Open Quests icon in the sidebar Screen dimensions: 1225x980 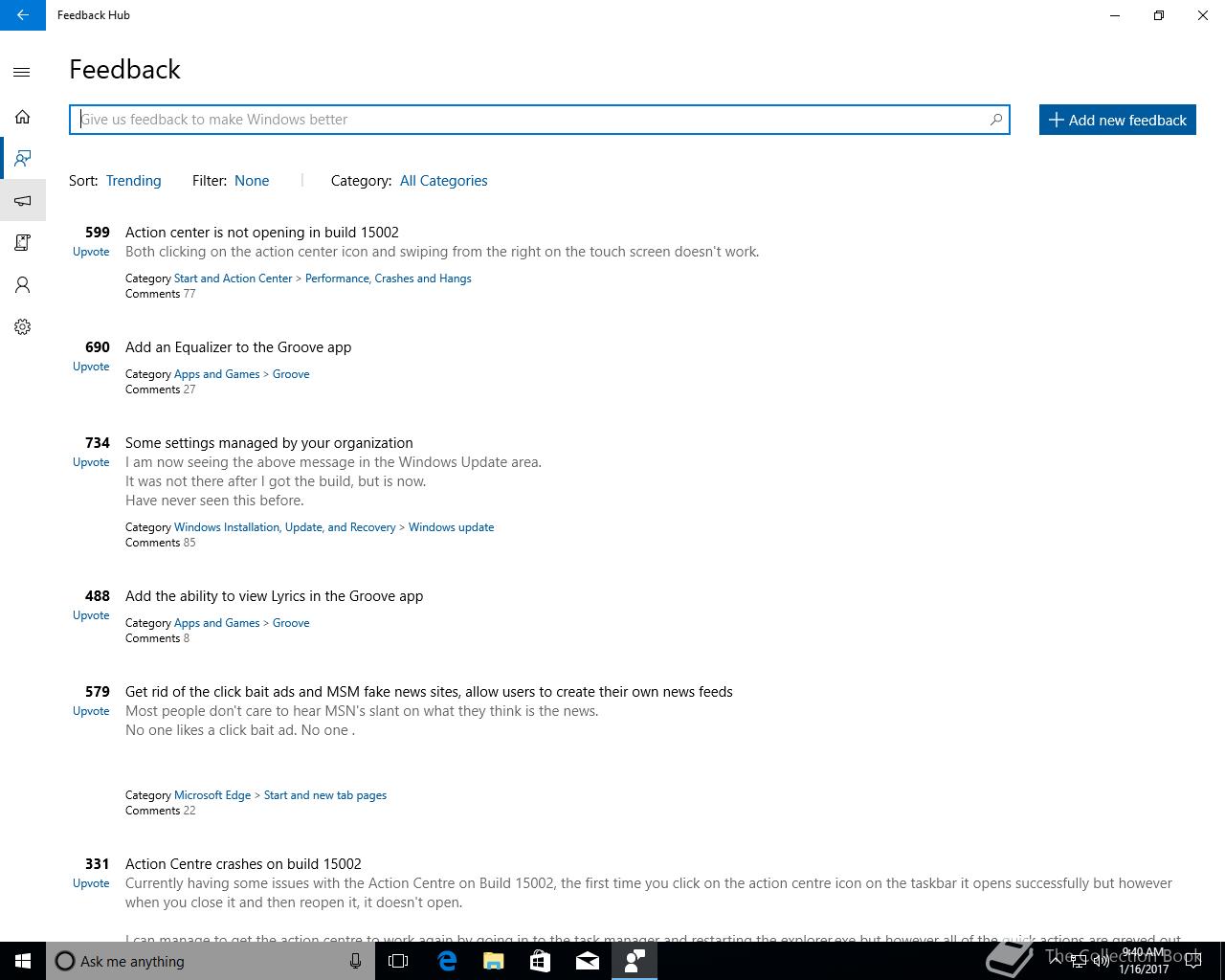(x=22, y=243)
